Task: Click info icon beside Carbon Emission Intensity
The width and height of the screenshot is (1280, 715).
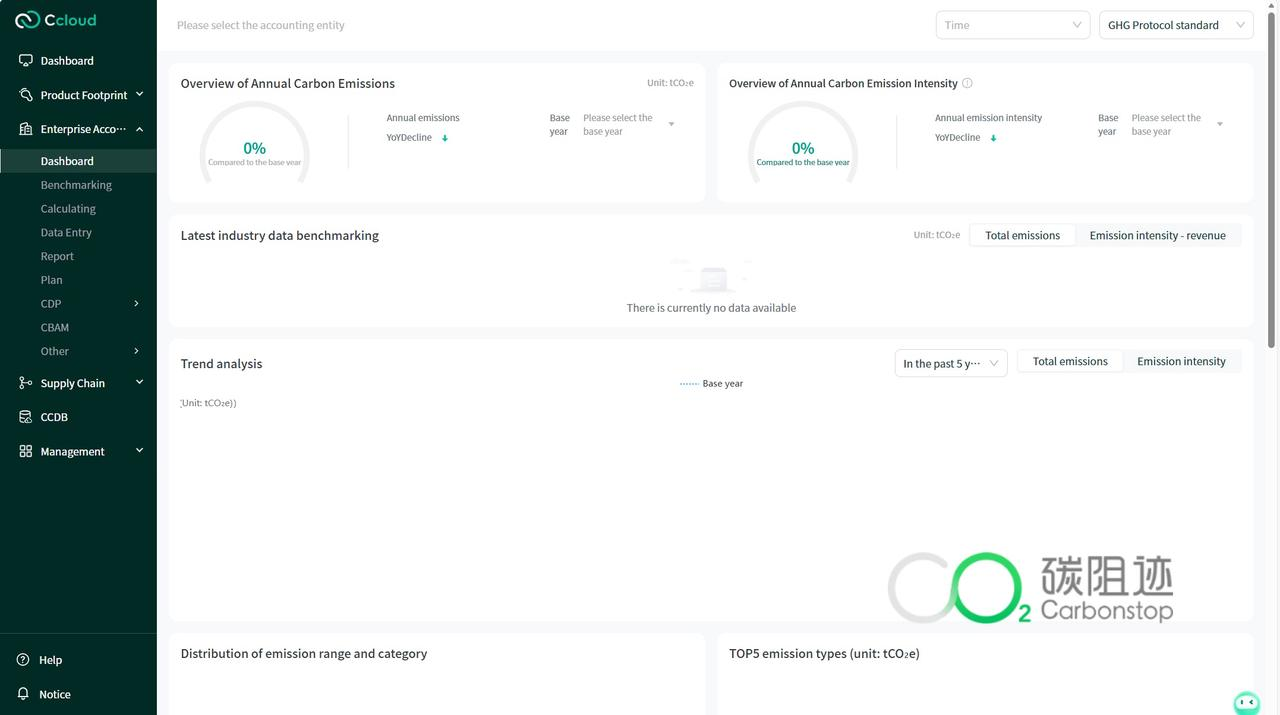Action: [967, 83]
